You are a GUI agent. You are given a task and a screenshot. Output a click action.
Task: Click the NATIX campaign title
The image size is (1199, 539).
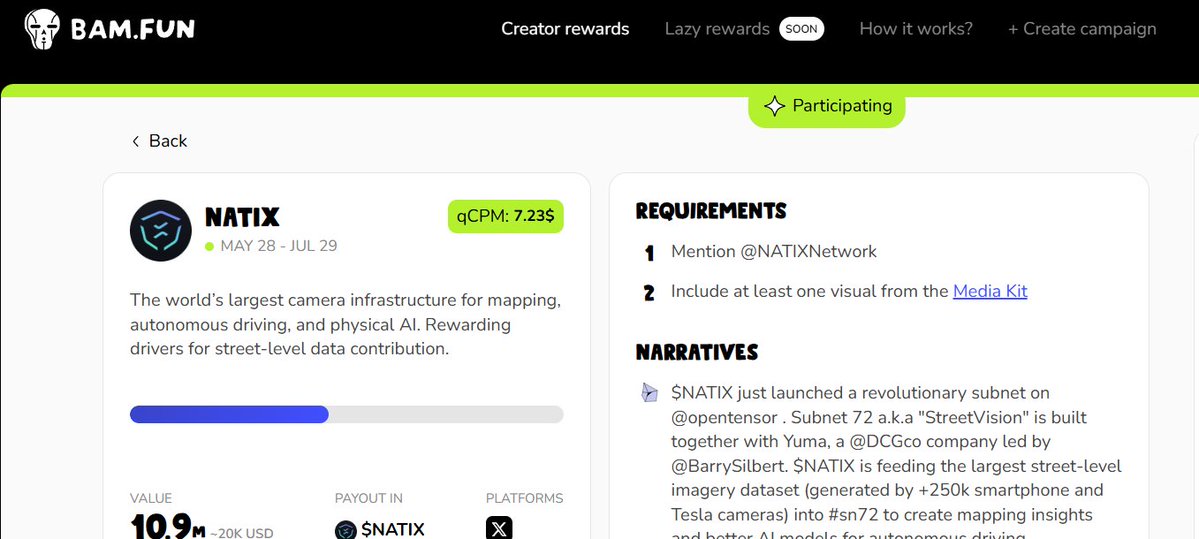[x=242, y=217]
